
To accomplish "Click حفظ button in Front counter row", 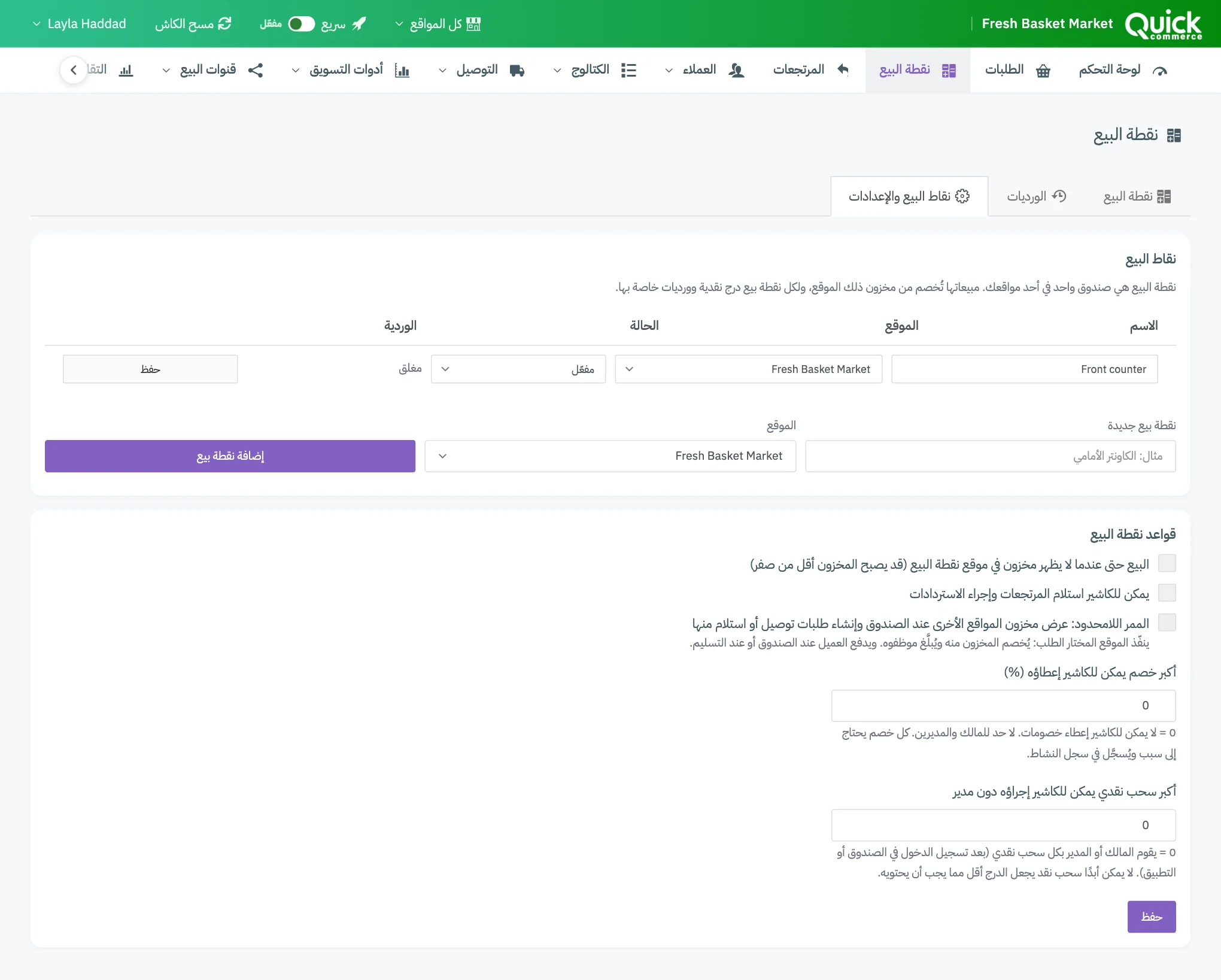I will [150, 369].
